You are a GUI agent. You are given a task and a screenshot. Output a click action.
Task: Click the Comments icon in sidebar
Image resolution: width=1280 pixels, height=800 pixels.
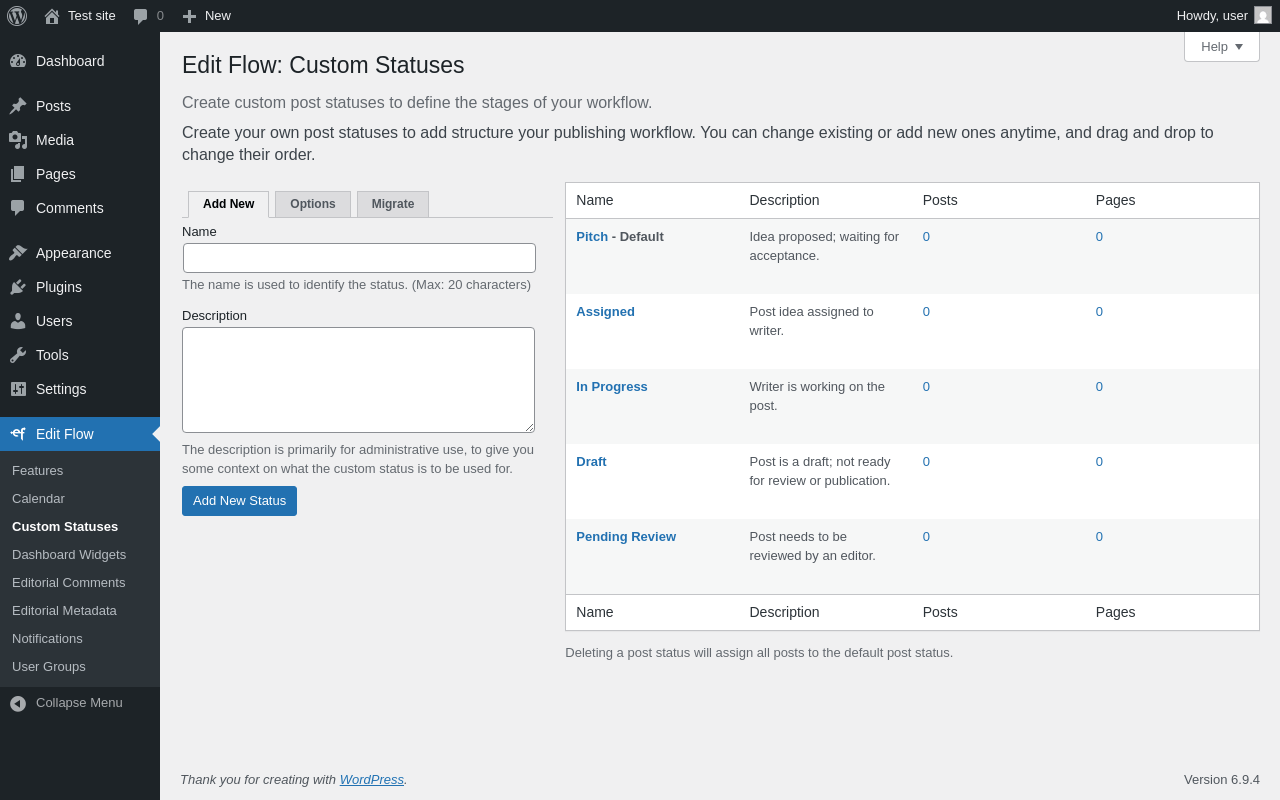point(18,208)
